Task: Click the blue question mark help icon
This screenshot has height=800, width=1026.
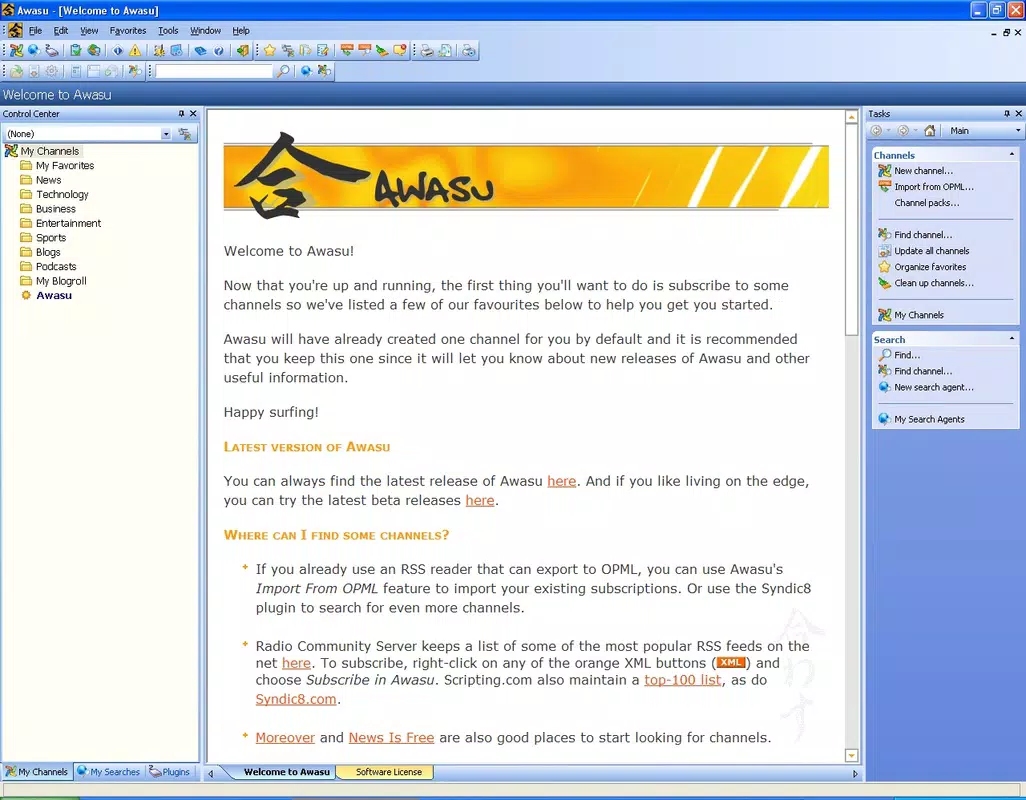Action: 219,50
